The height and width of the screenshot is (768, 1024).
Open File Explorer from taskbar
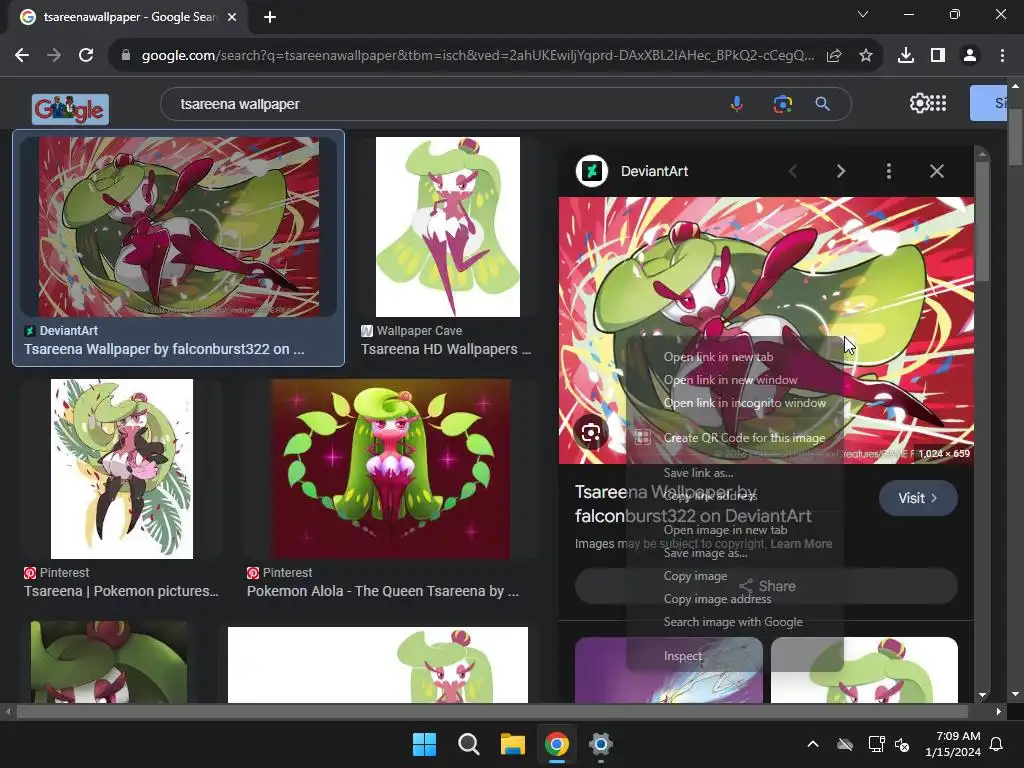[x=513, y=744]
